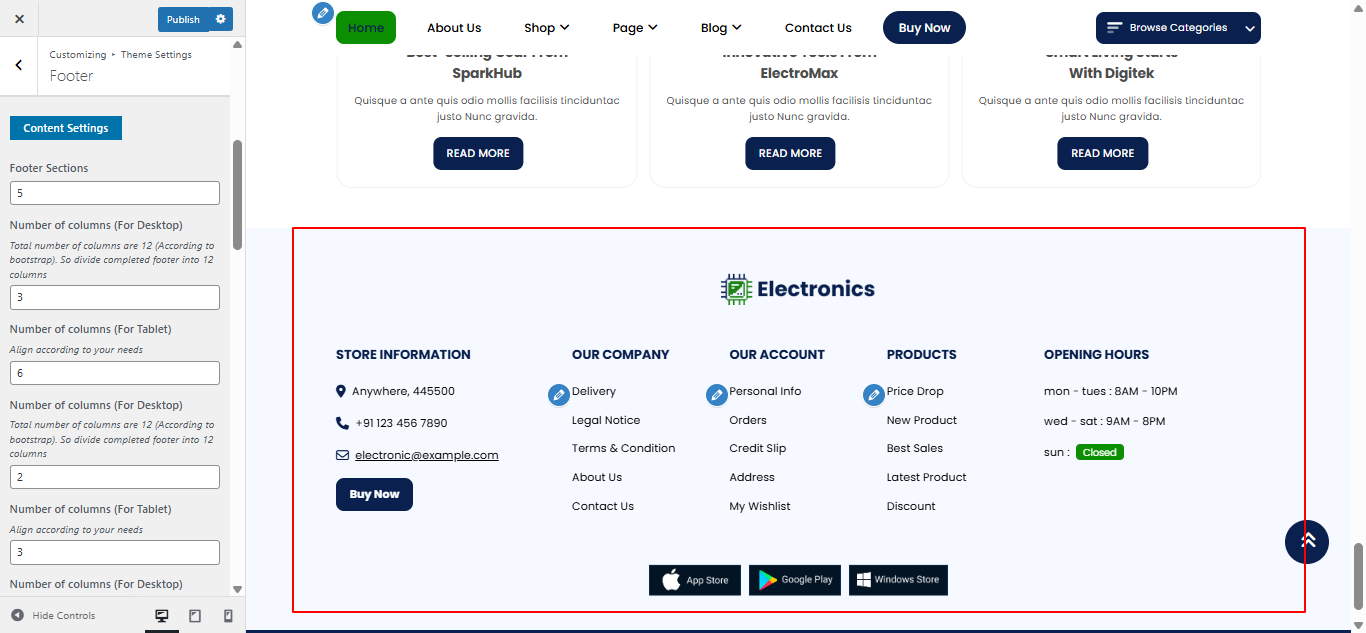Image resolution: width=1366 pixels, height=633 pixels.
Task: Select the desktop preview icon
Action: click(161, 616)
